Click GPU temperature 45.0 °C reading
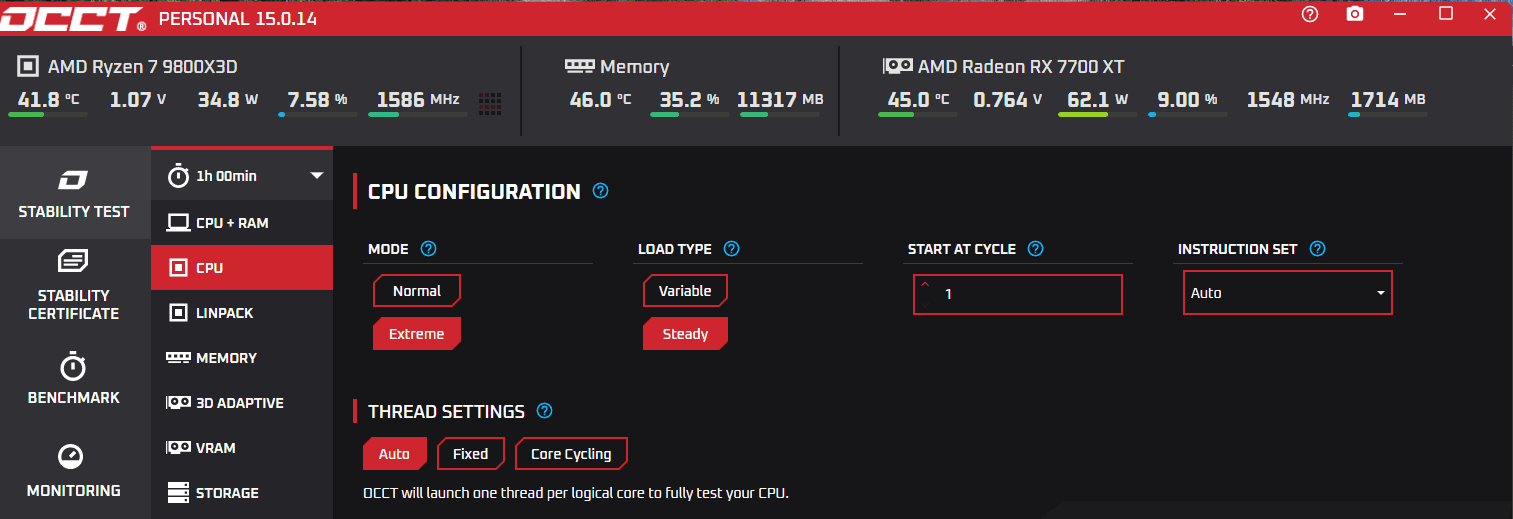The height and width of the screenshot is (519, 1513). pos(918,99)
